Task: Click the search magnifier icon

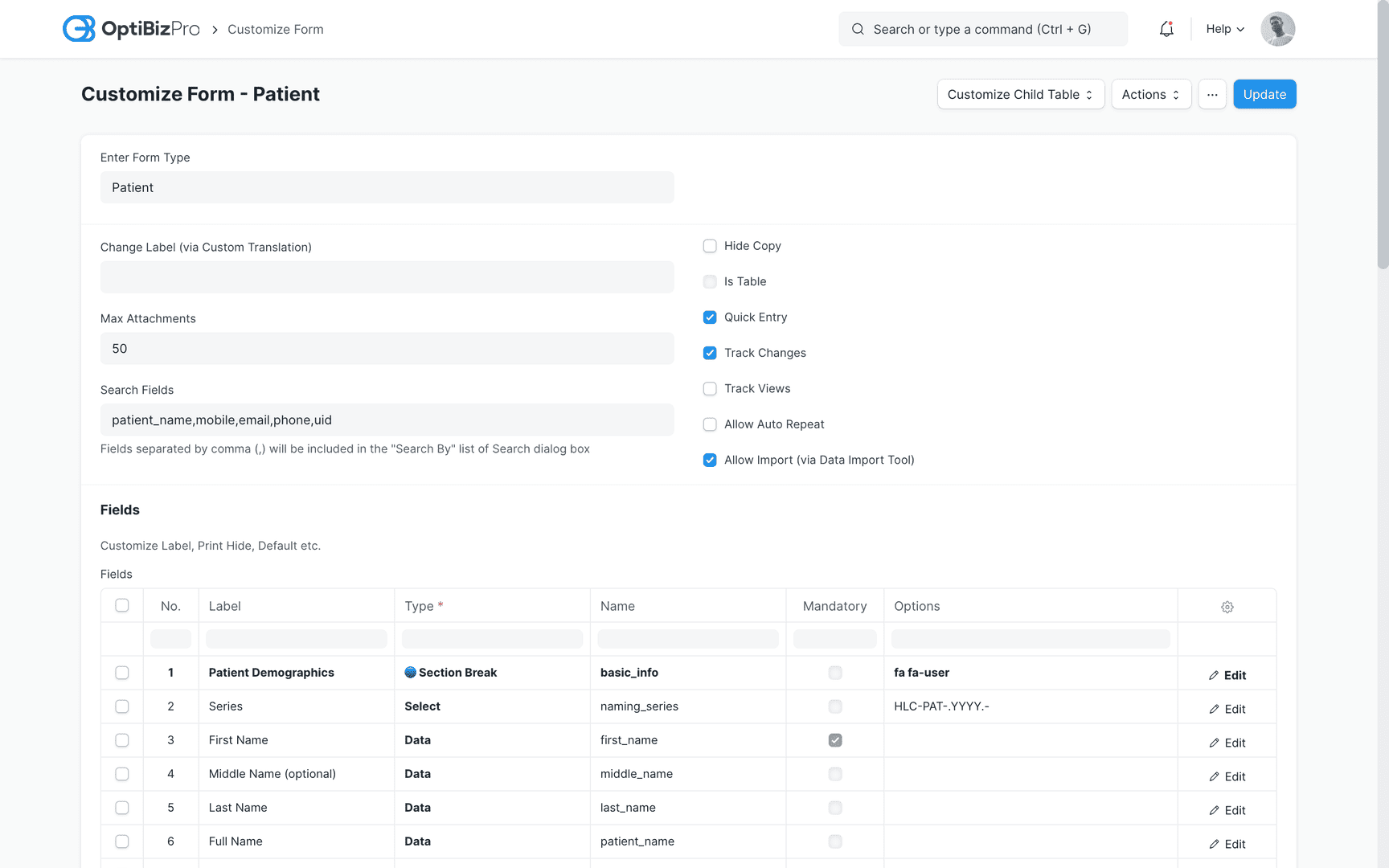Action: pos(858,29)
